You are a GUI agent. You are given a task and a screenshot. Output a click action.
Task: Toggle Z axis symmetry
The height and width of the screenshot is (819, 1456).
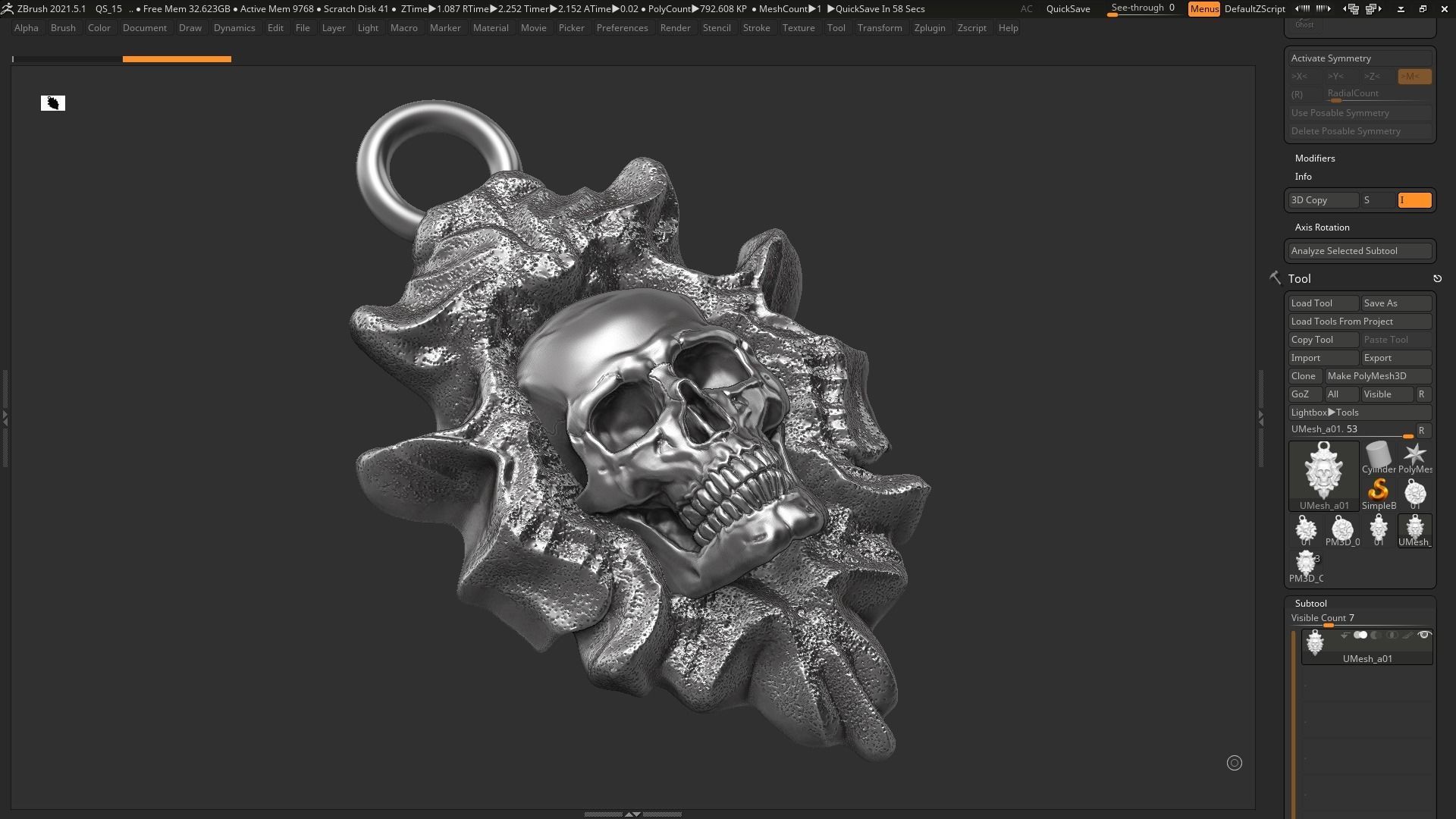1376,77
